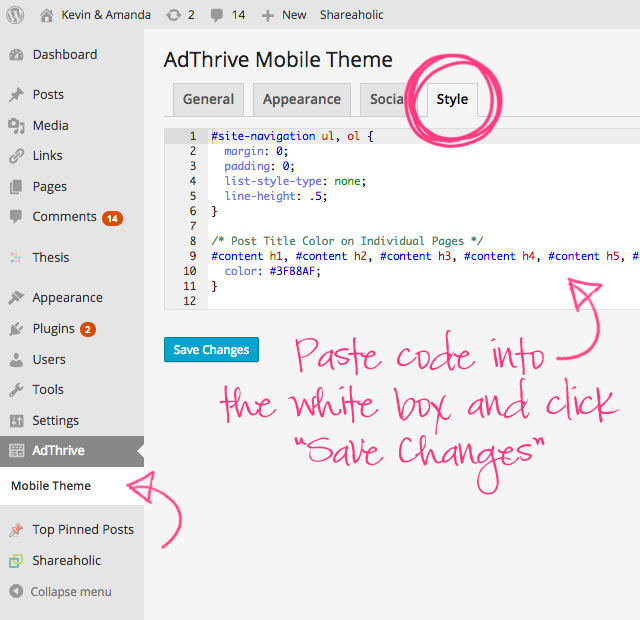Select the Style tab
640x620 pixels.
[452, 100]
